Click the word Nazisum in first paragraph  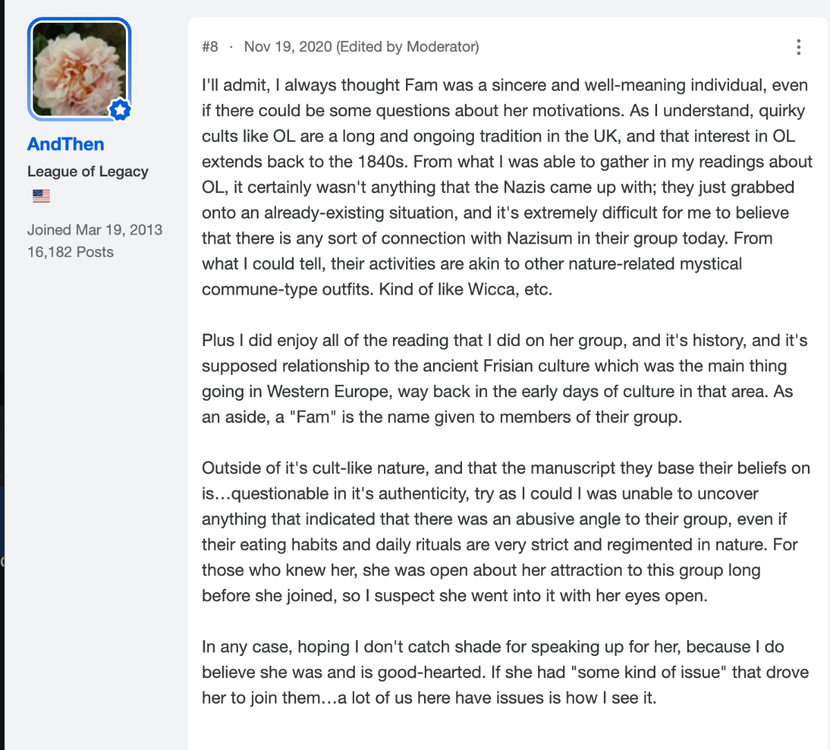(x=539, y=238)
